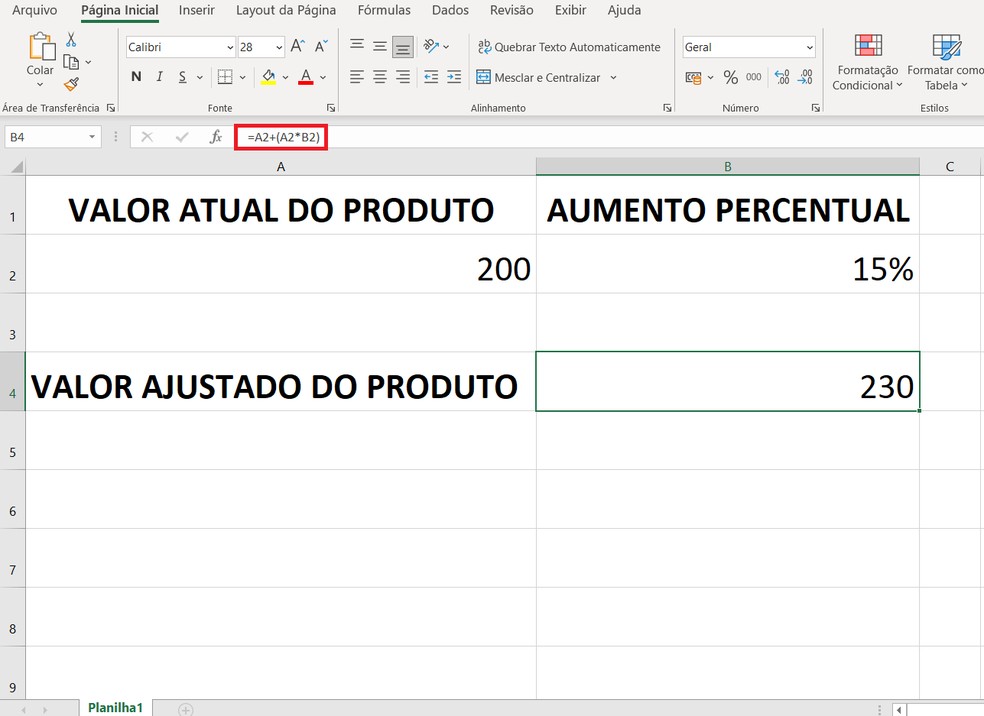Screen dimensions: 984x716
Task: Open Fonte dialog launcher
Action: click(331, 108)
